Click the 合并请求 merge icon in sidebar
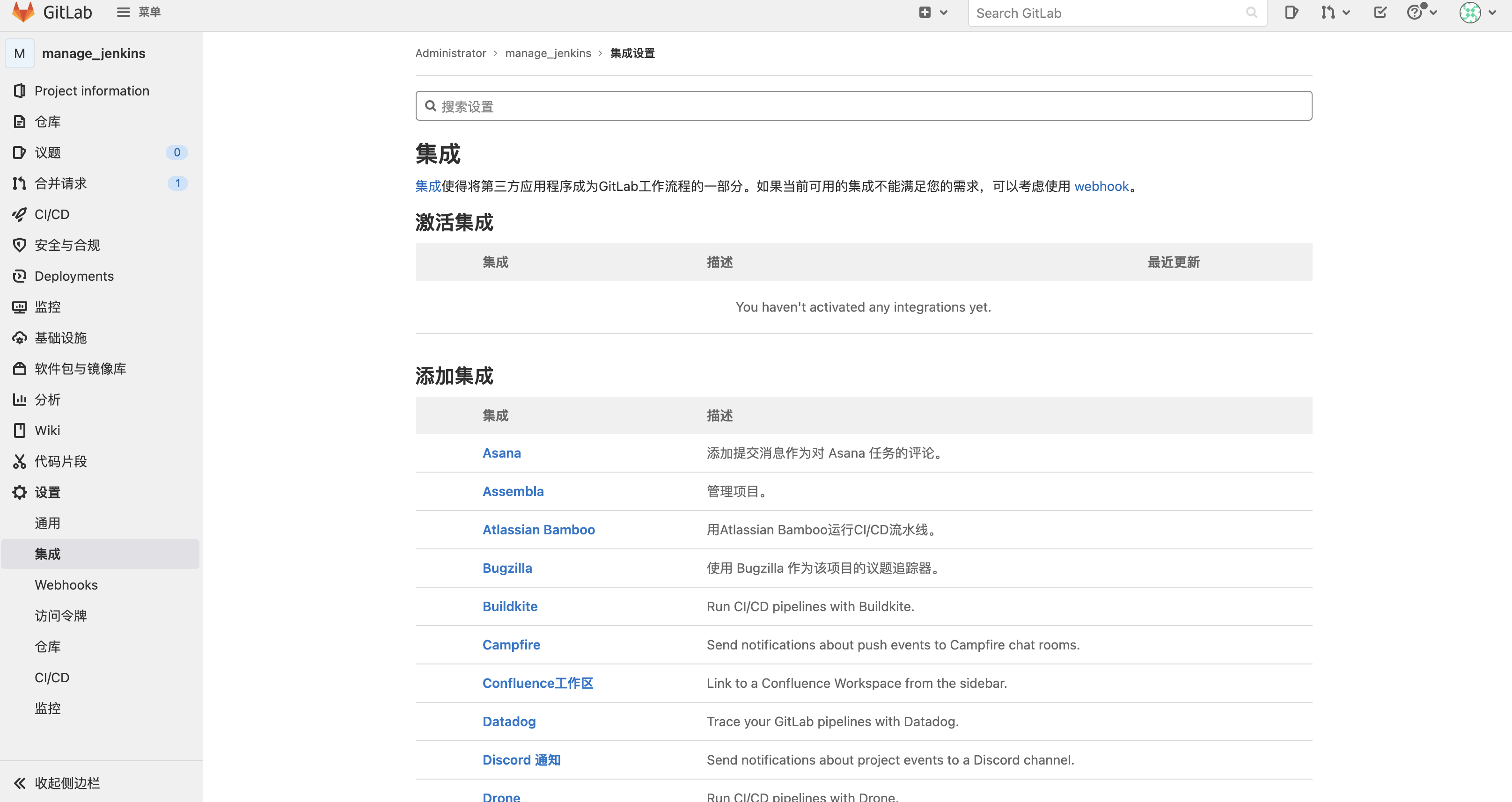This screenshot has width=1512, height=802. click(x=19, y=183)
